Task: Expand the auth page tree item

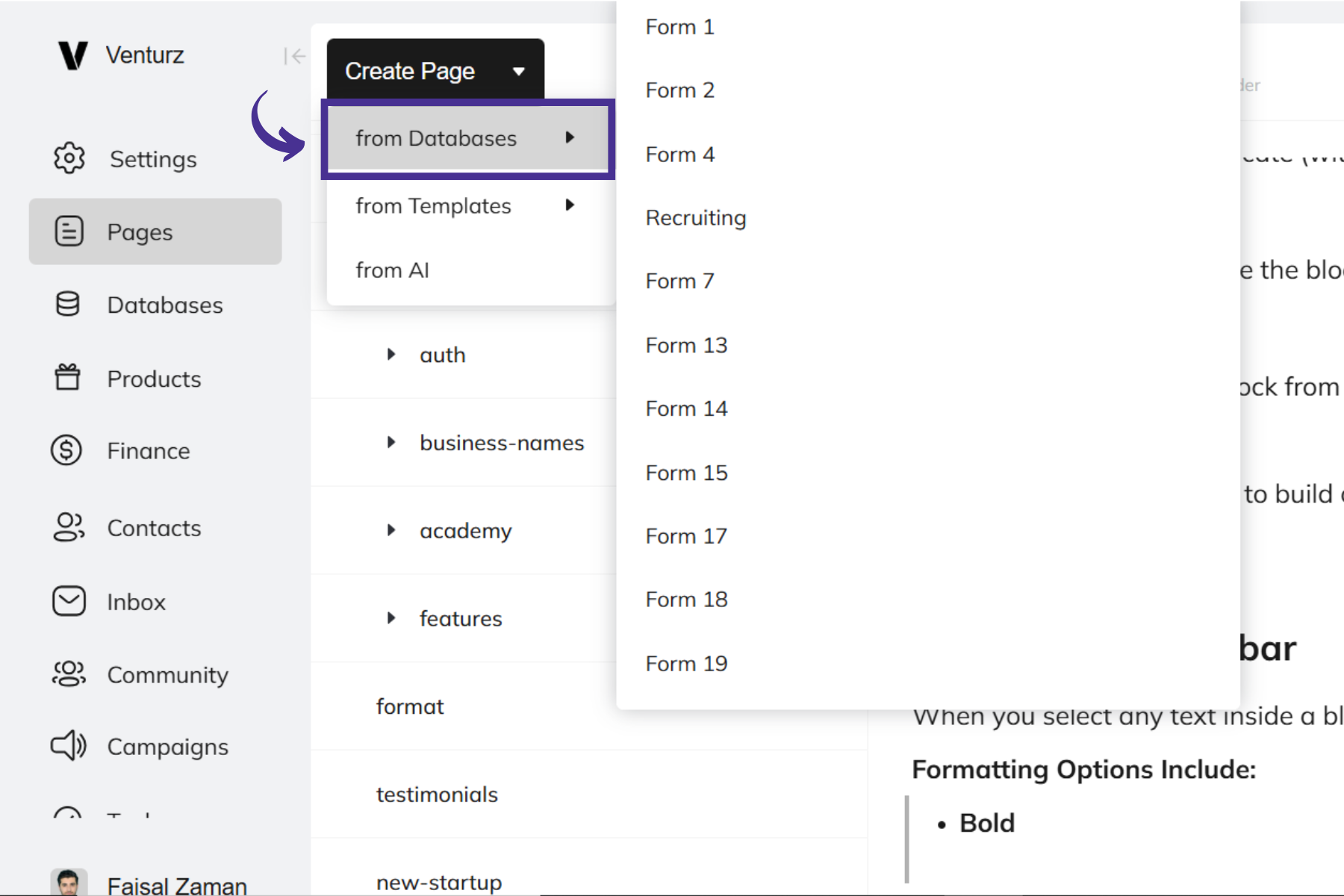Action: click(x=391, y=355)
